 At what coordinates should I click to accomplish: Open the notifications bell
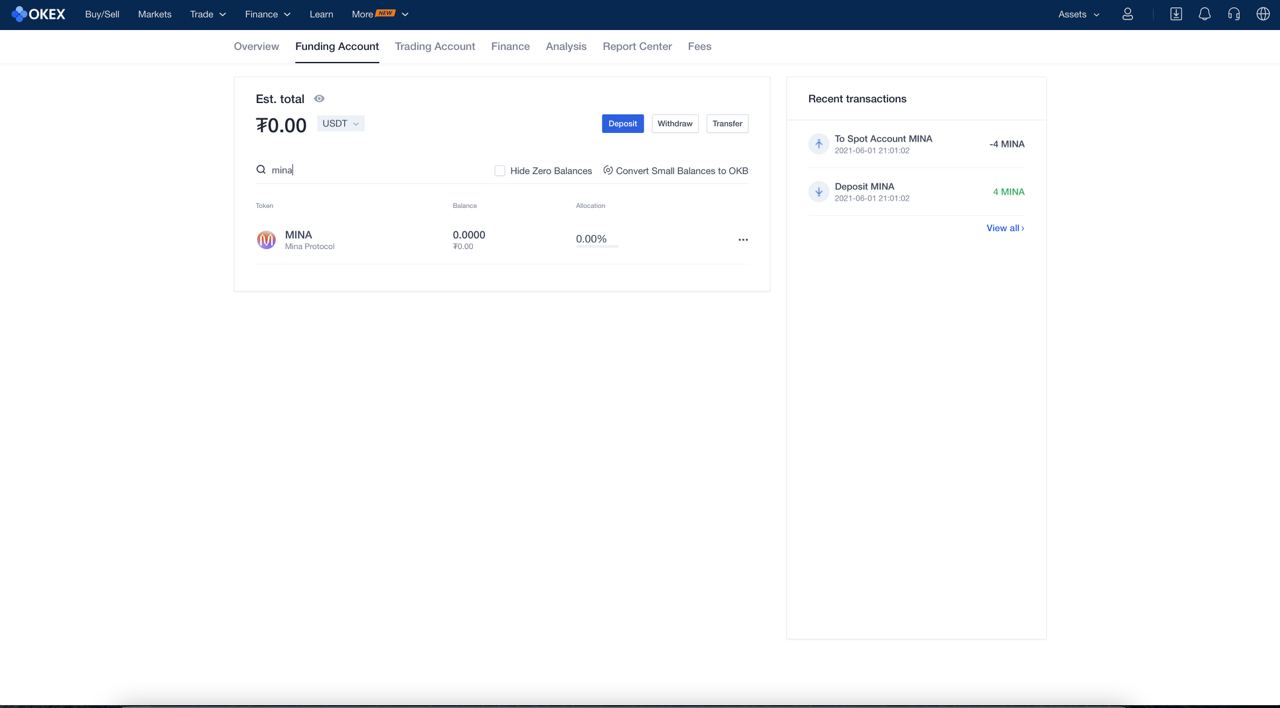coord(1205,14)
